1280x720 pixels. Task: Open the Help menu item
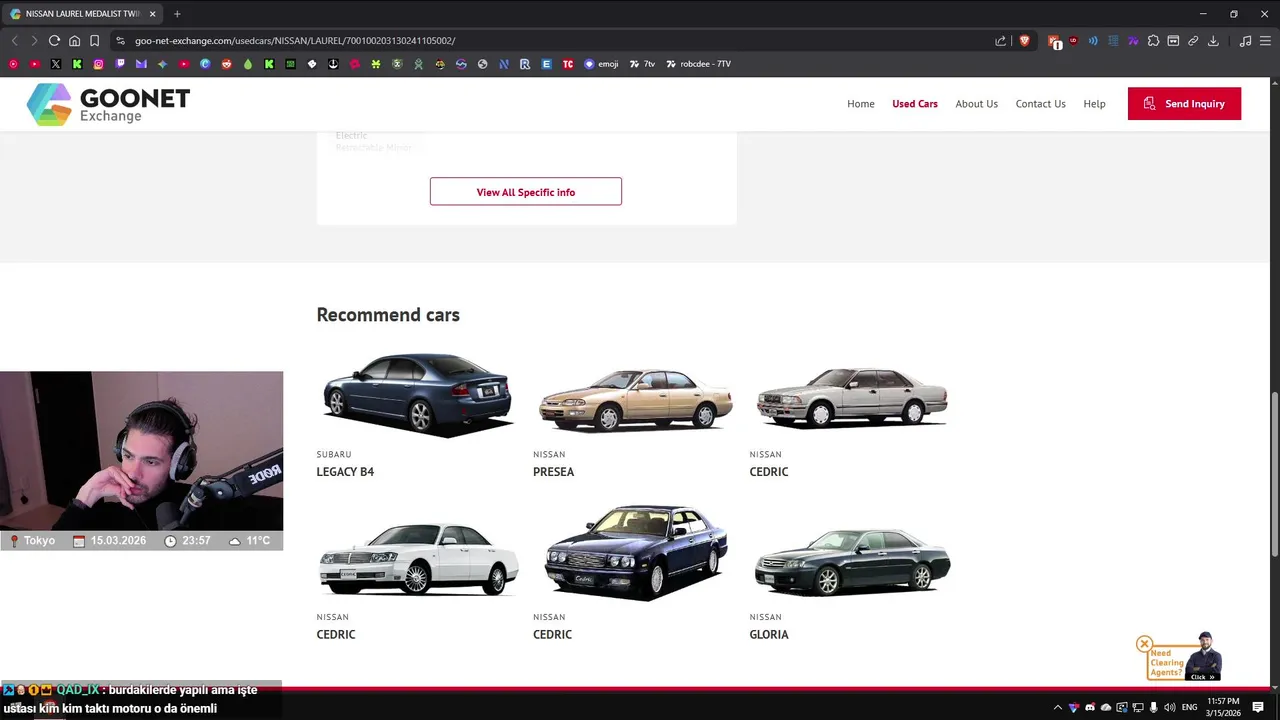pos(1094,104)
